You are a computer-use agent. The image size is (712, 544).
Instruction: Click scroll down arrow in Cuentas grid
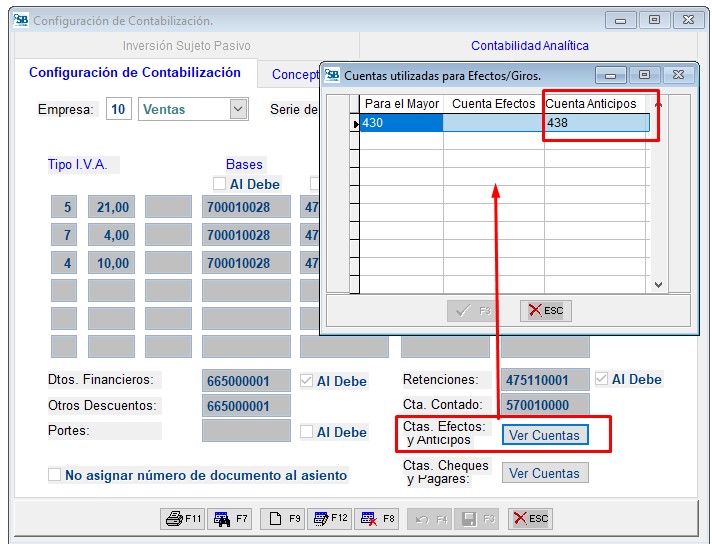click(658, 285)
